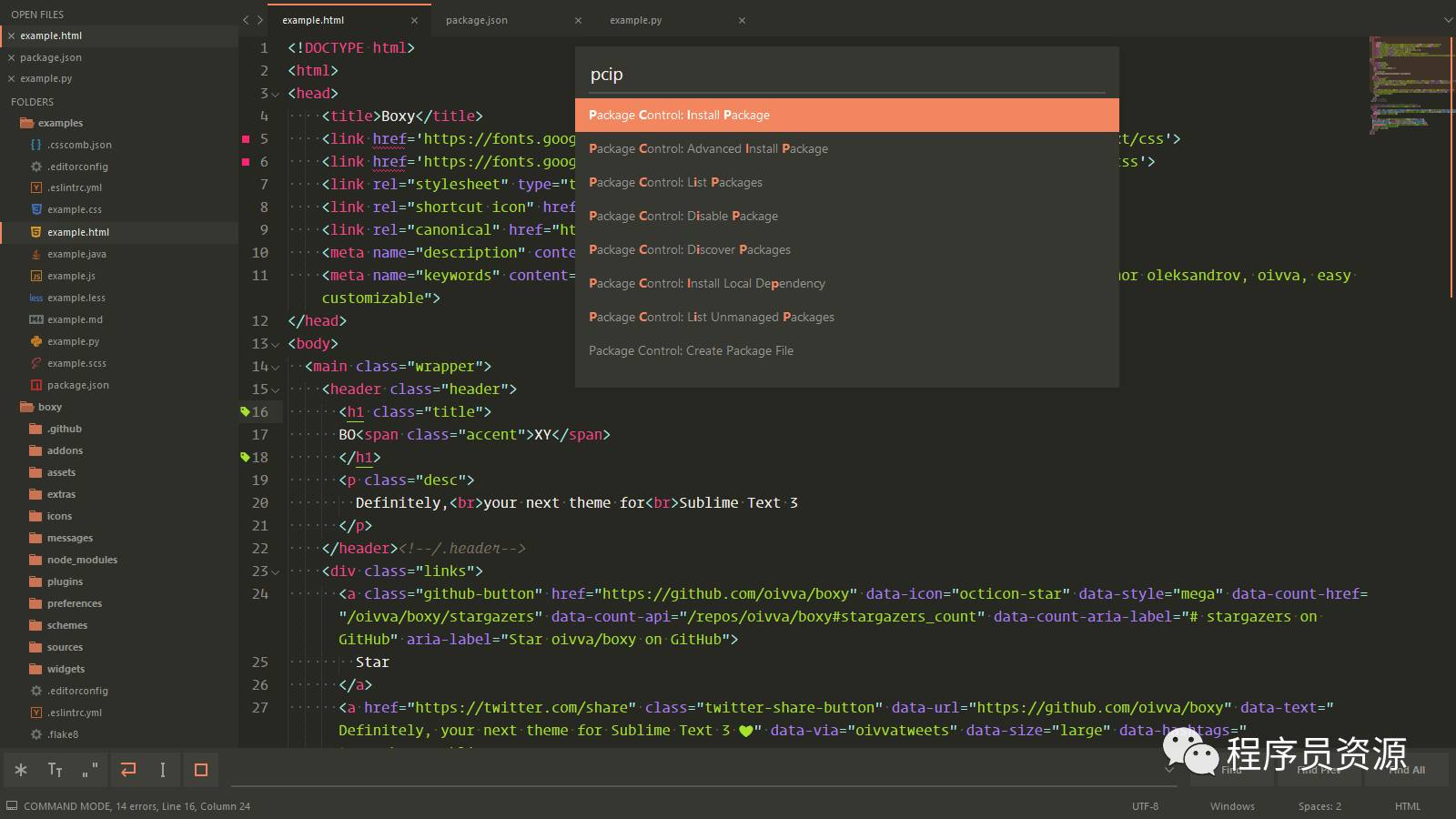This screenshot has width=1456, height=819.
Task: Click the example.less file icon
Action: (x=36, y=298)
